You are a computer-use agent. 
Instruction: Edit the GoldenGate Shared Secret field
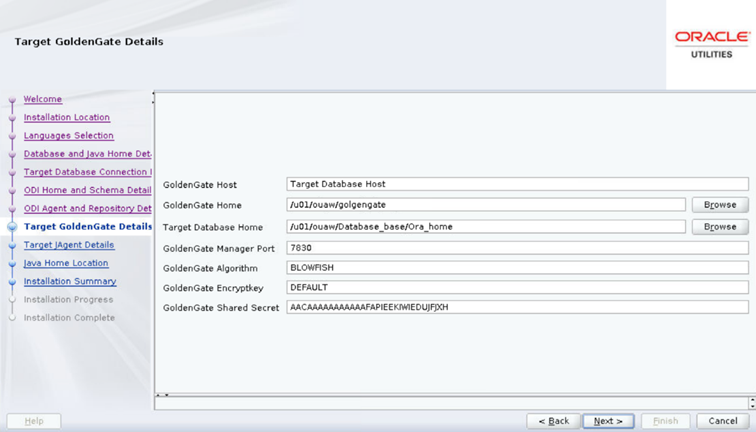[517, 307]
